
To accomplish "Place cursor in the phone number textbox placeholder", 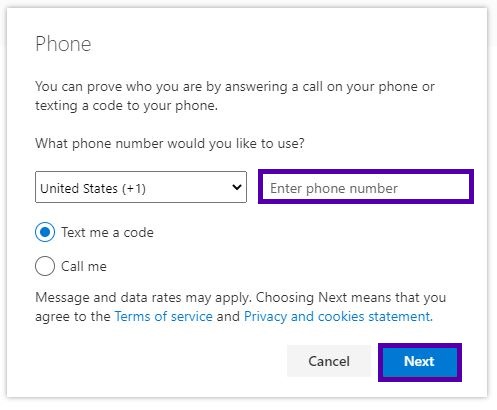I will pos(334,188).
